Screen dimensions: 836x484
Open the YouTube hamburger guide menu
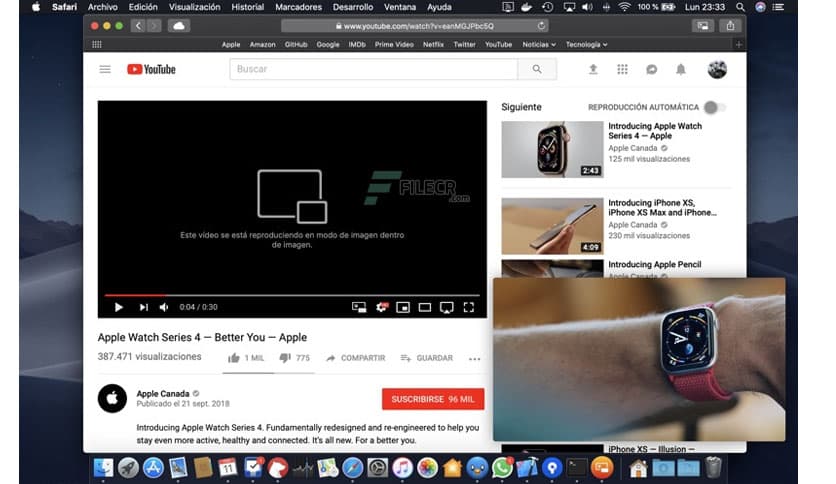pyautogui.click(x=105, y=69)
